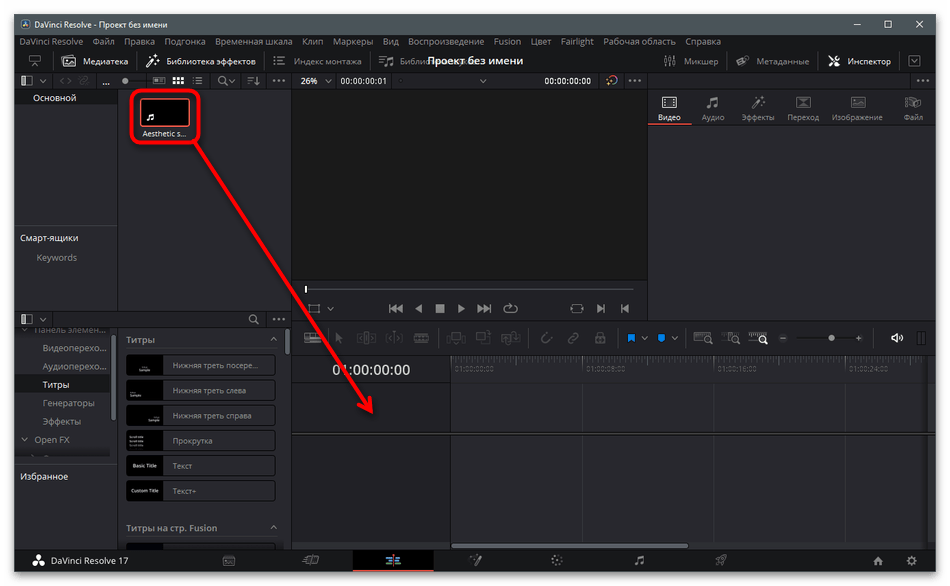
Task: Add a blue flag to the clip
Action: (x=631, y=338)
